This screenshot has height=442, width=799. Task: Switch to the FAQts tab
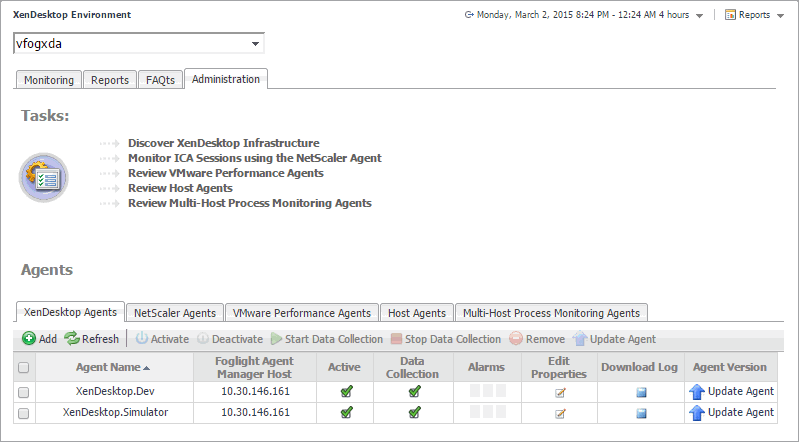coord(161,80)
